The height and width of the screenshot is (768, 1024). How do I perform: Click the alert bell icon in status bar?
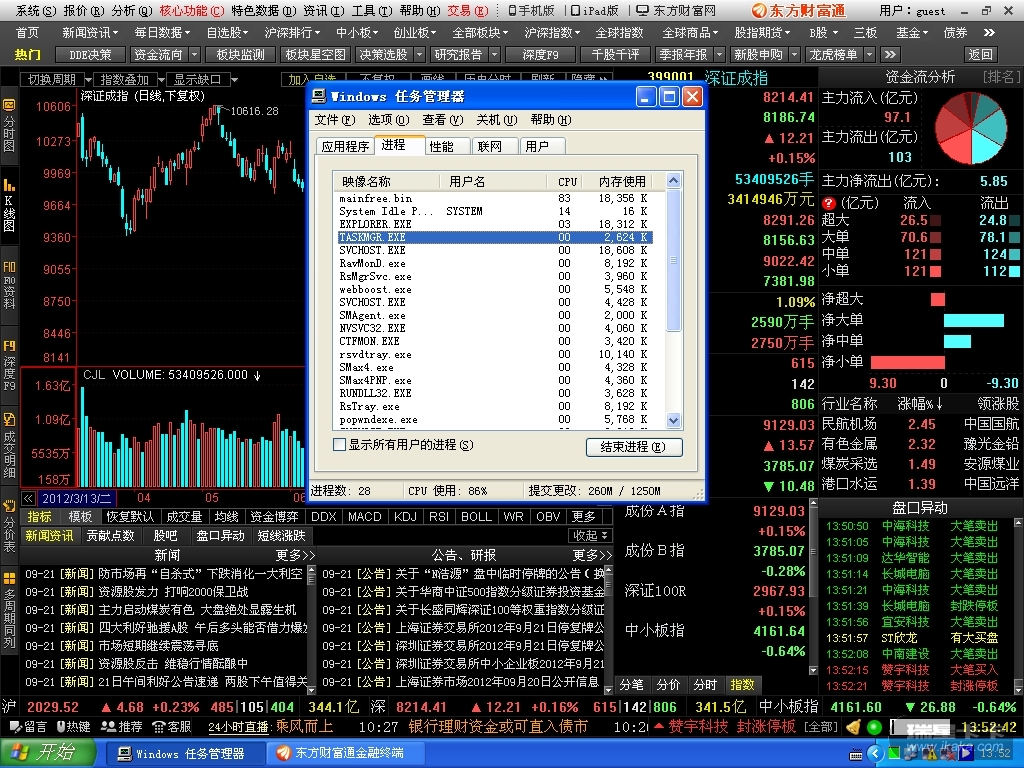coord(853,726)
